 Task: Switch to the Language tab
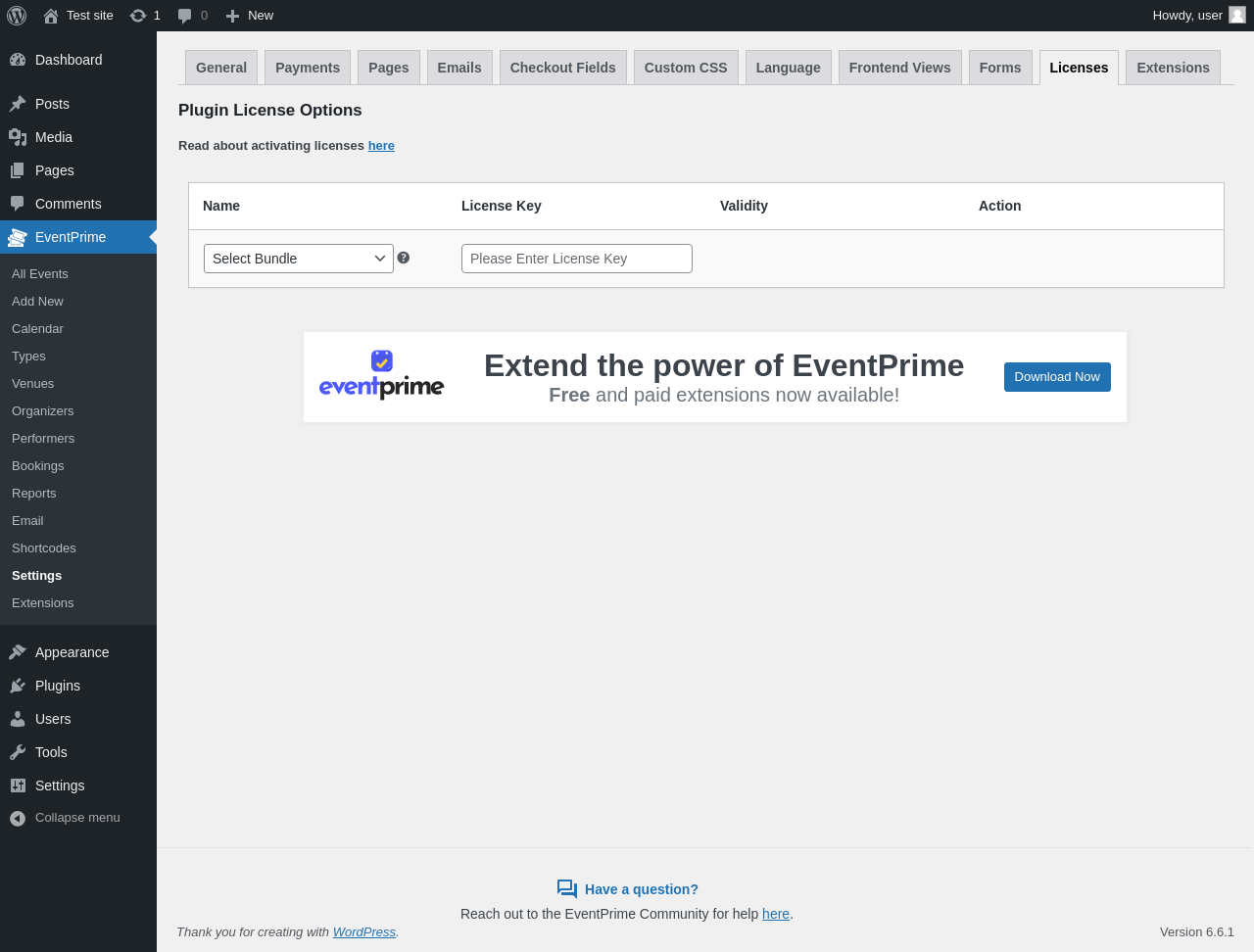pyautogui.click(x=789, y=68)
